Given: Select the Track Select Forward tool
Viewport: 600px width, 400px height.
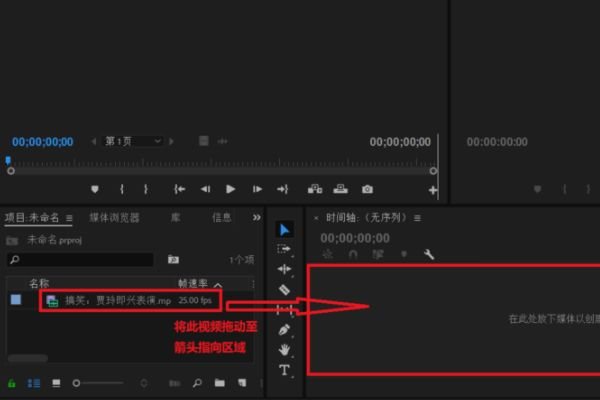Looking at the screenshot, I should (284, 250).
